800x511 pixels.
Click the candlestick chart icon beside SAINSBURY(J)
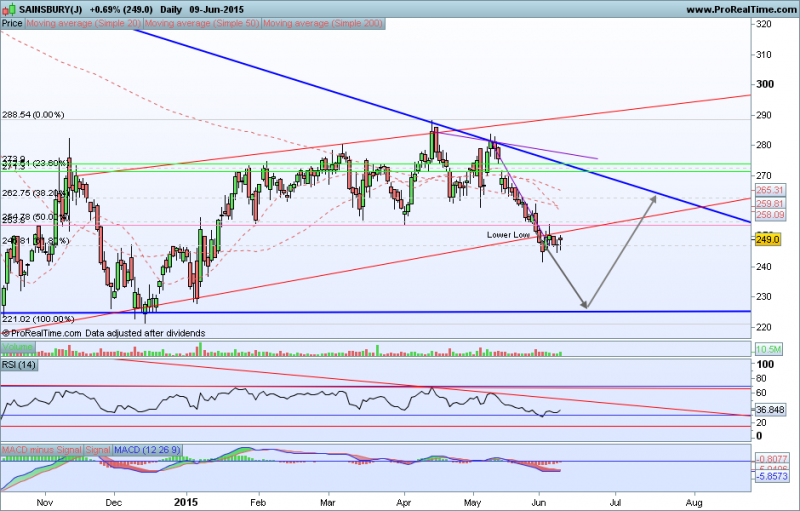click(10, 7)
